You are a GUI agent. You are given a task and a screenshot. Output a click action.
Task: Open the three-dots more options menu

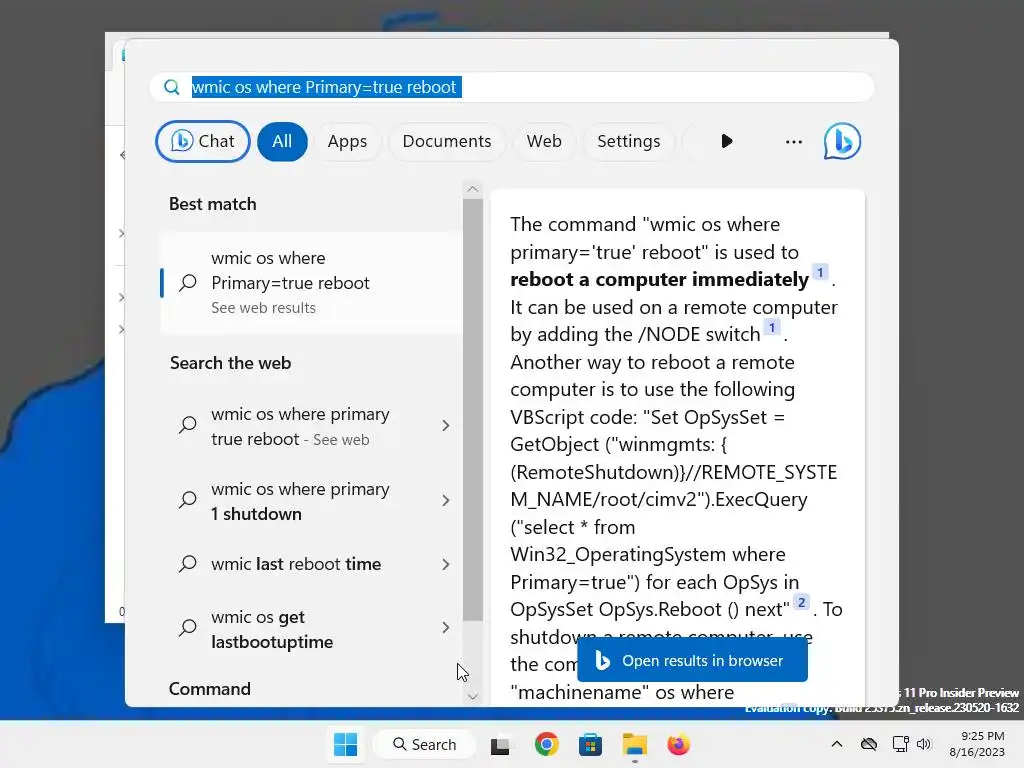click(x=793, y=142)
